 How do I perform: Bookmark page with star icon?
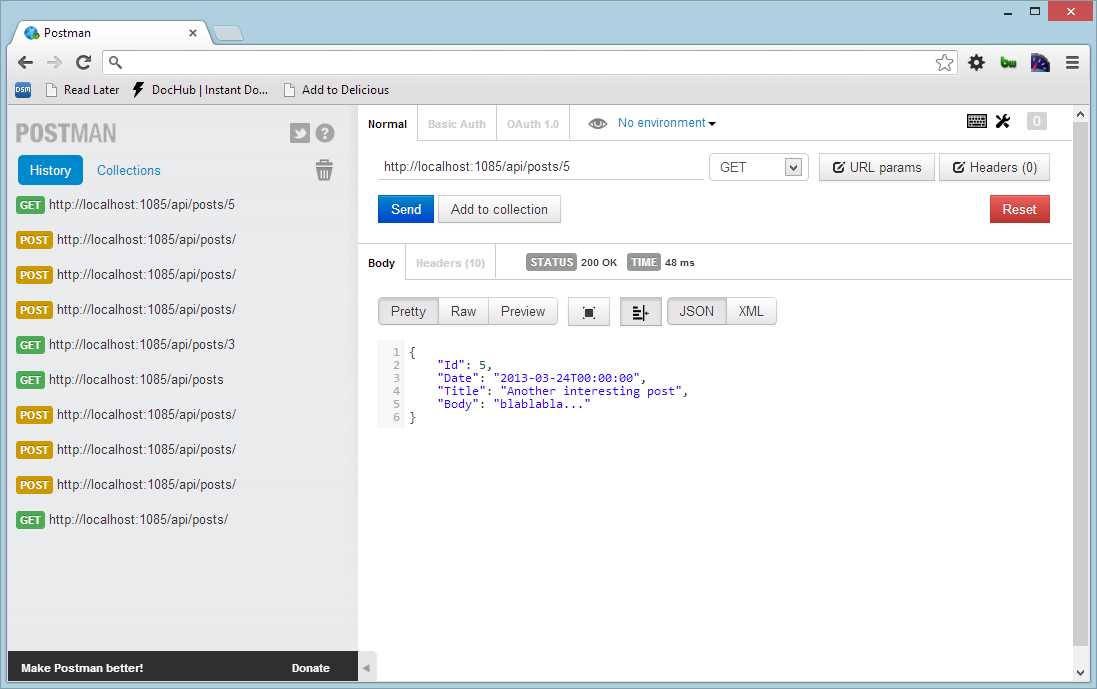(x=944, y=62)
